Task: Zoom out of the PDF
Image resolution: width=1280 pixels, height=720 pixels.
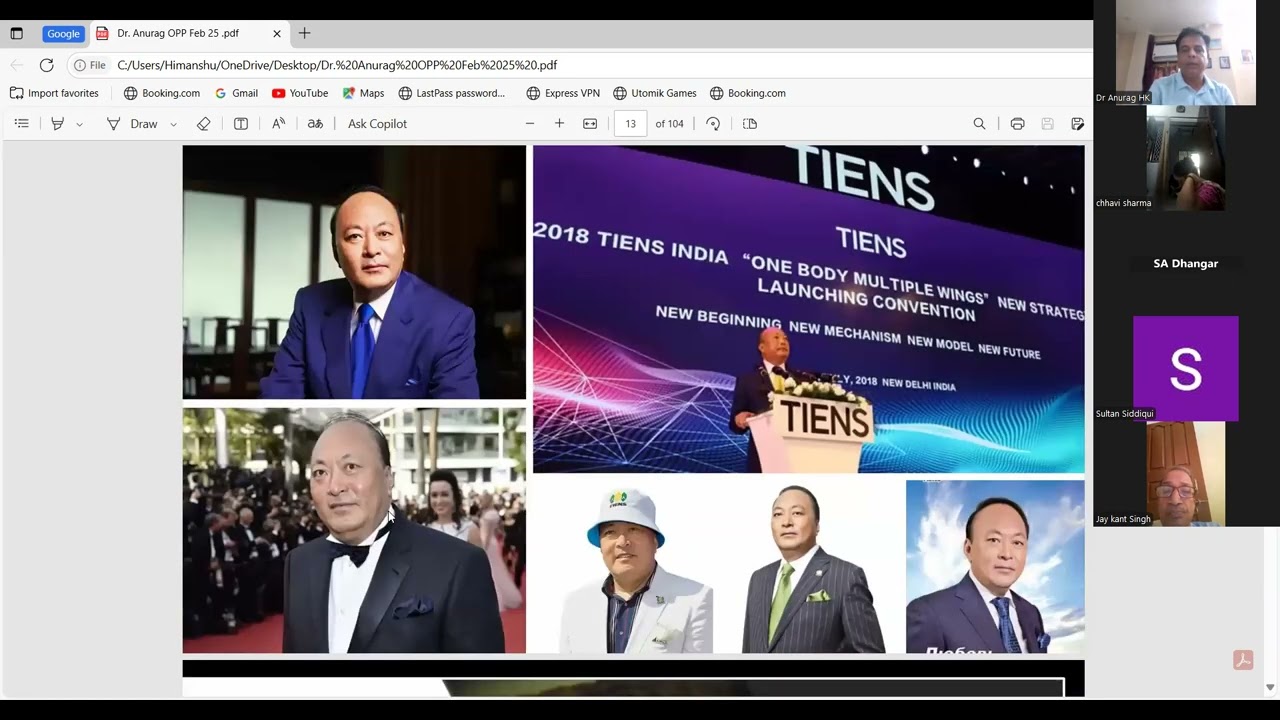Action: click(530, 124)
